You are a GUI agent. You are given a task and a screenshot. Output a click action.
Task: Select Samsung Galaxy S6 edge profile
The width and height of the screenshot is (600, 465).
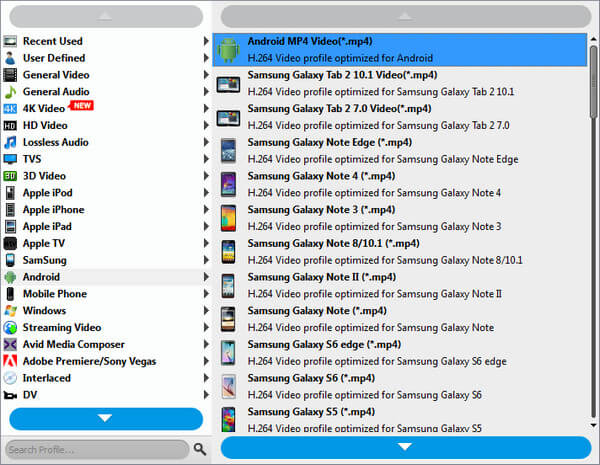click(400, 353)
